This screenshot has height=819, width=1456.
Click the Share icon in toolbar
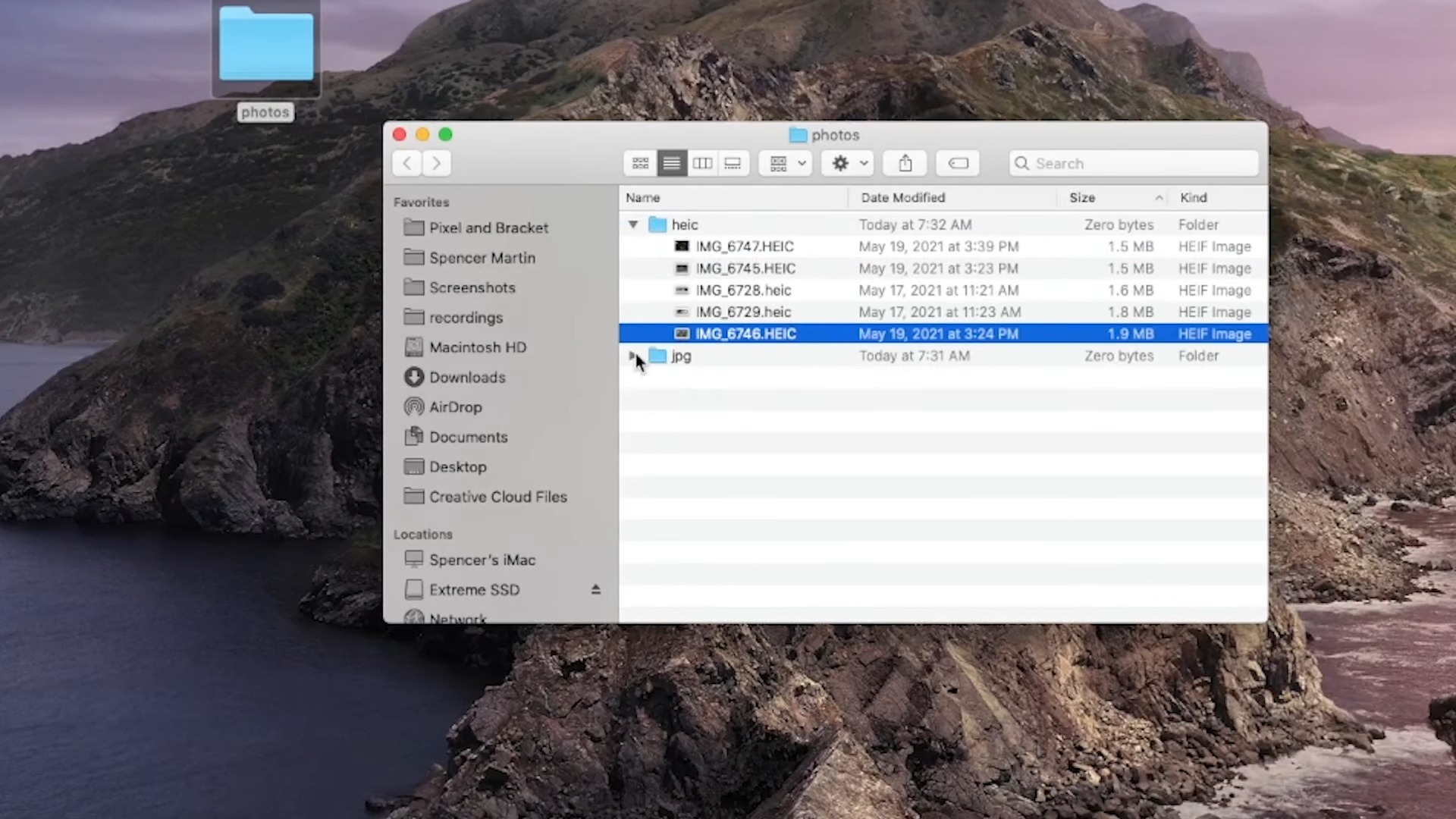905,163
